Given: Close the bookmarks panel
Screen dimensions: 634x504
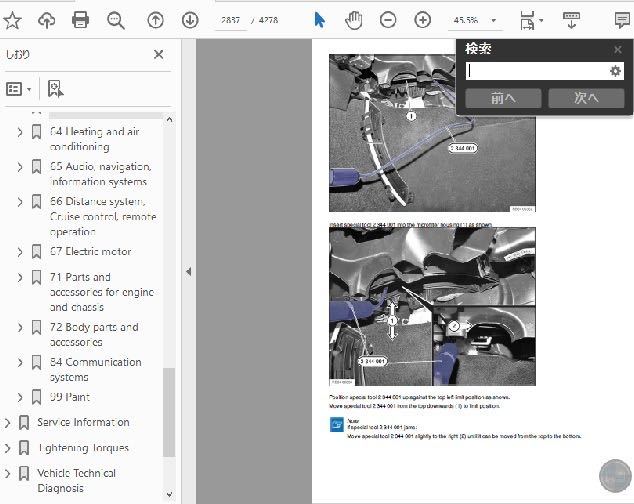Looking at the screenshot, I should pos(158,54).
